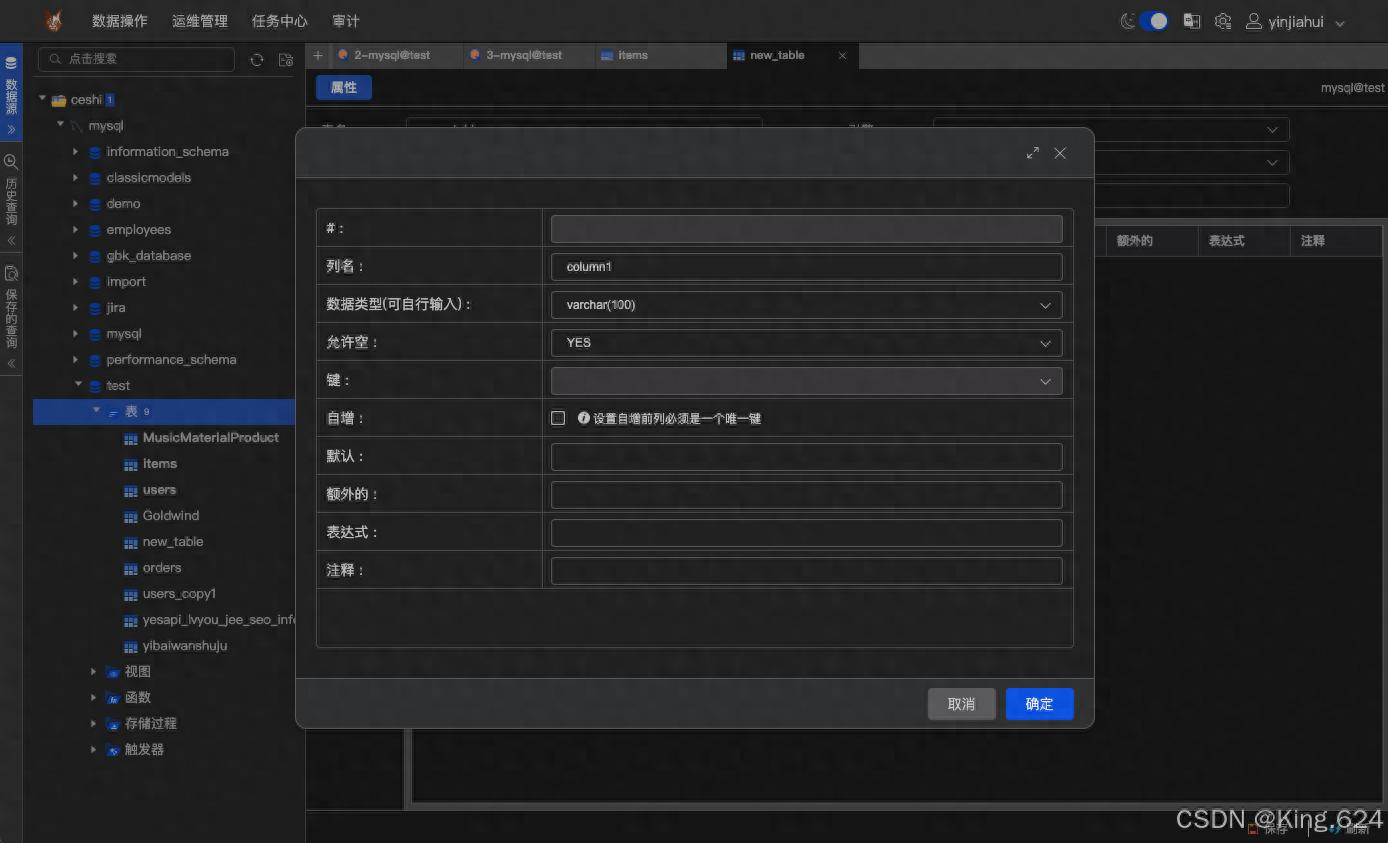Enable the 自增 auto-increment checkbox
Viewport: 1388px width, 843px height.
click(x=558, y=418)
